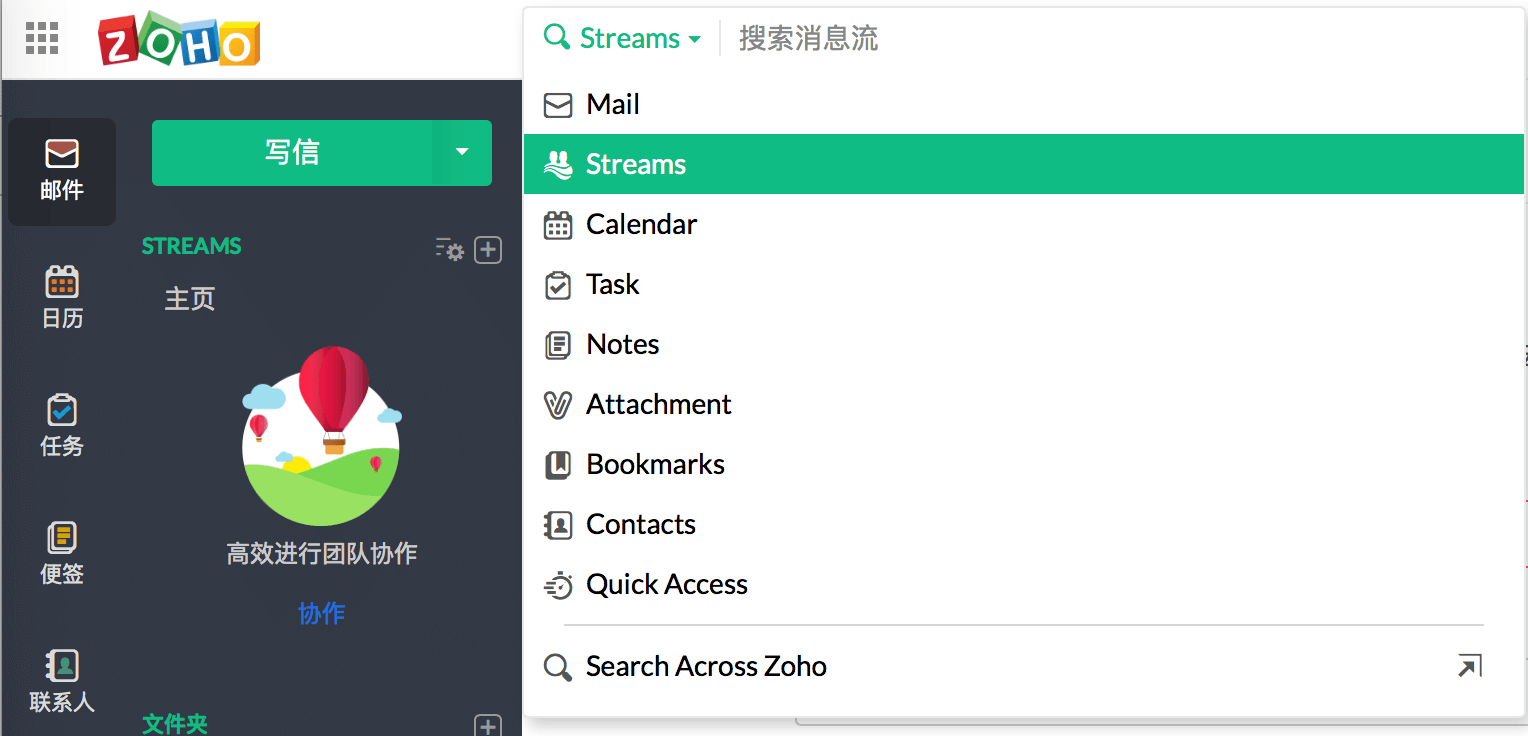Select Attachment search scope option
This screenshot has height=736, width=1528.
(x=658, y=404)
